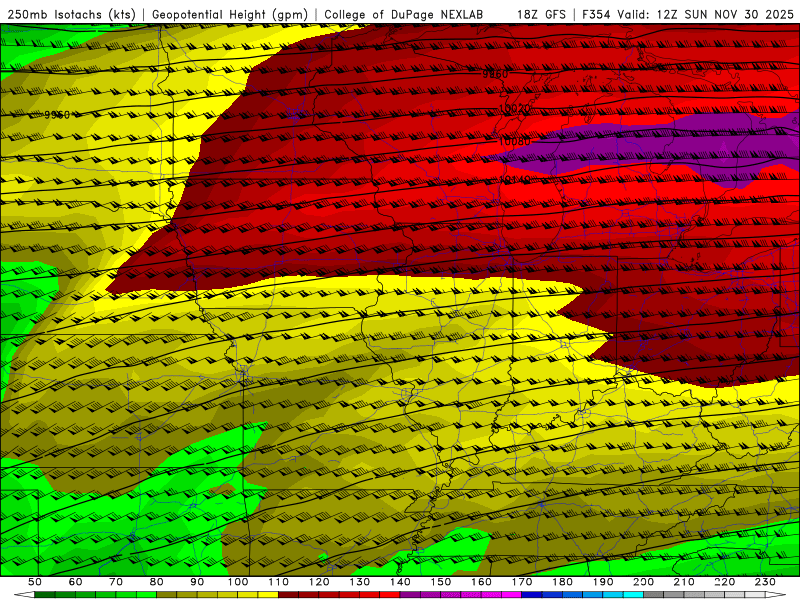Click the 100 value on the color scale
800x600 pixels.
point(238,582)
